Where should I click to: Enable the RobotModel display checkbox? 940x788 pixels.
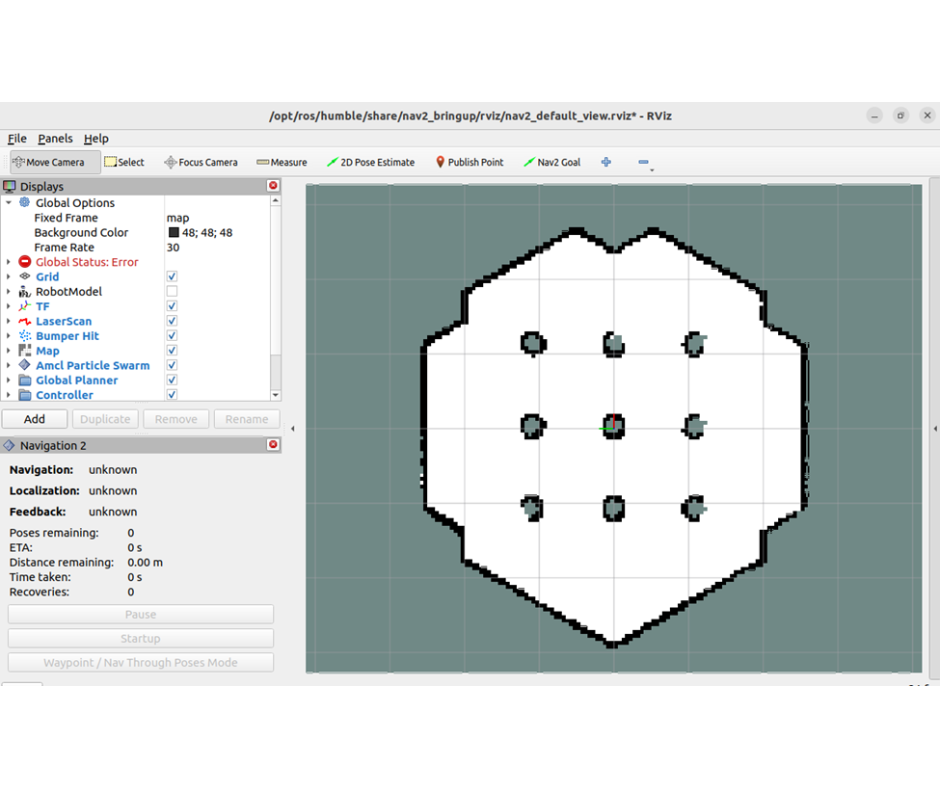tap(172, 292)
